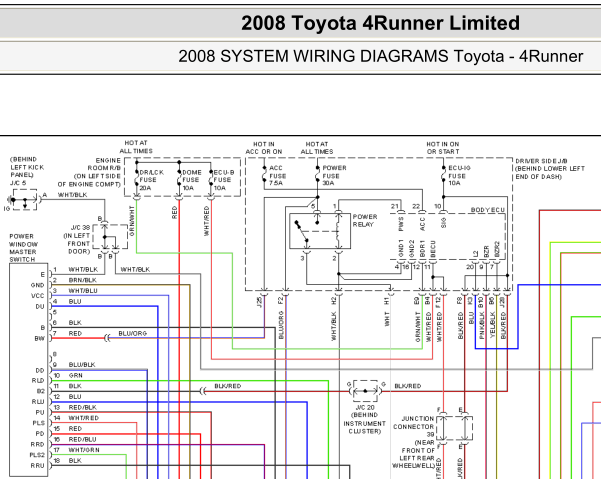The image size is (601, 479).
Task: Click the "DU" terminal on master switch
Action: 40,307
